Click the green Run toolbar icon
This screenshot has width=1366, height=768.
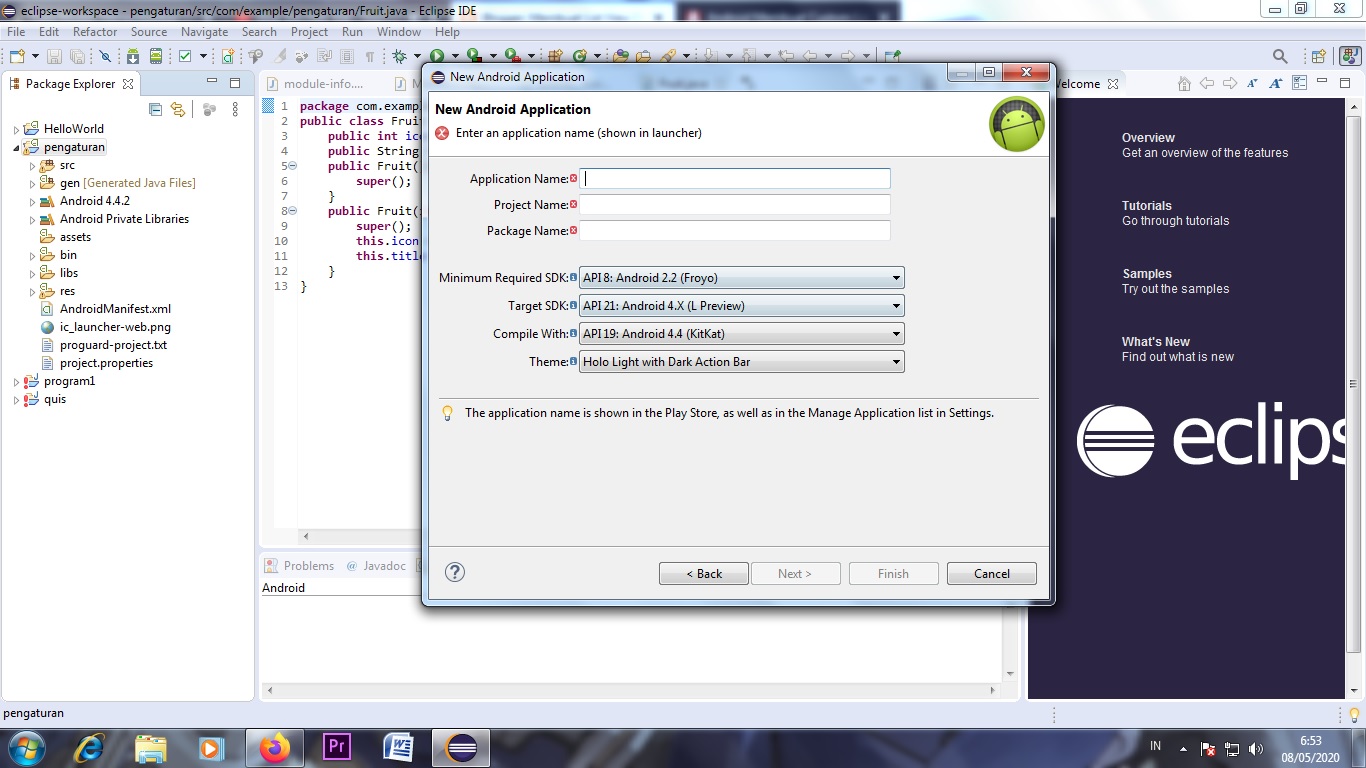click(437, 56)
